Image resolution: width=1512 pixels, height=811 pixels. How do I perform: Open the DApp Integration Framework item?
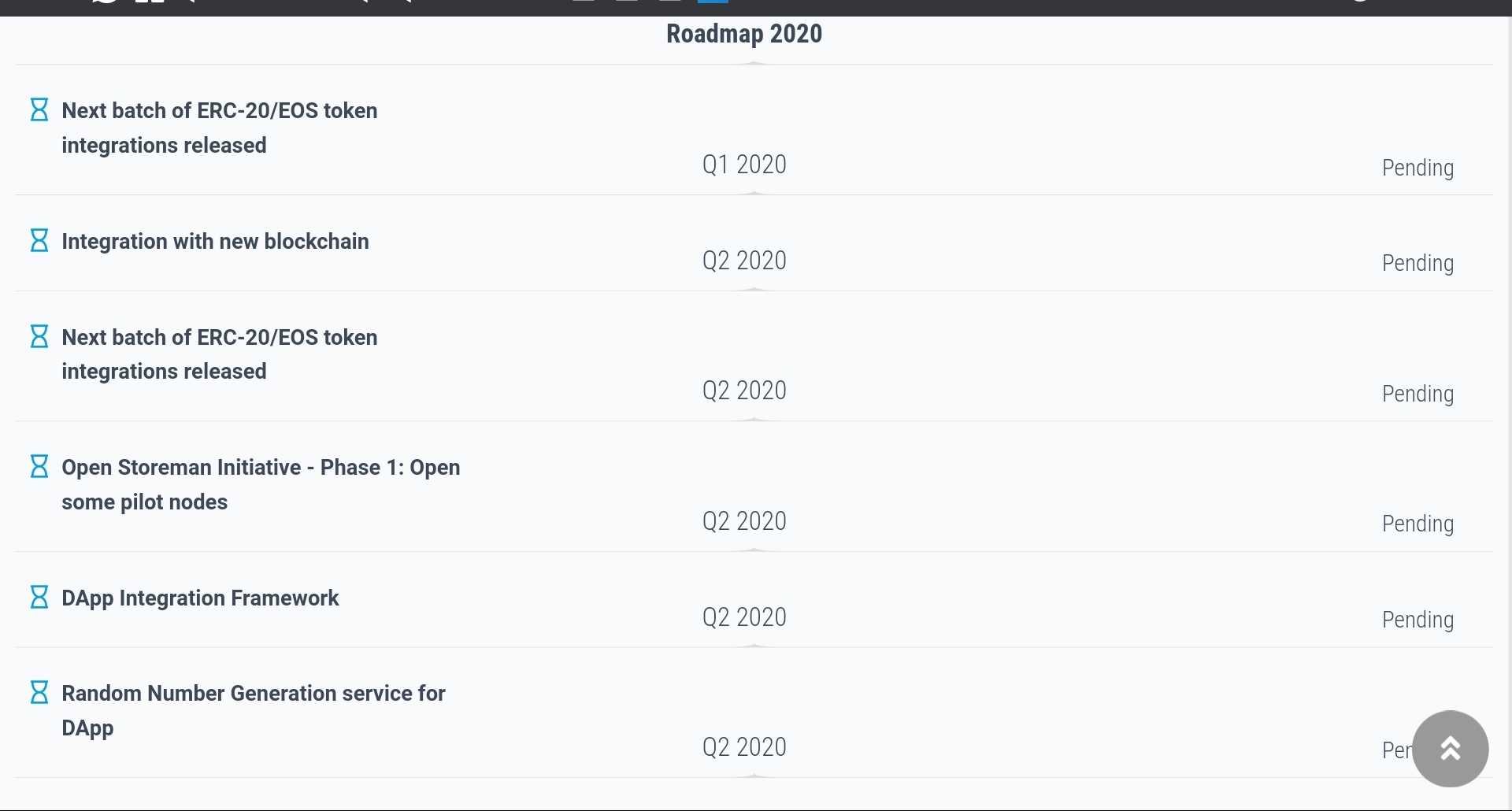pyautogui.click(x=200, y=598)
